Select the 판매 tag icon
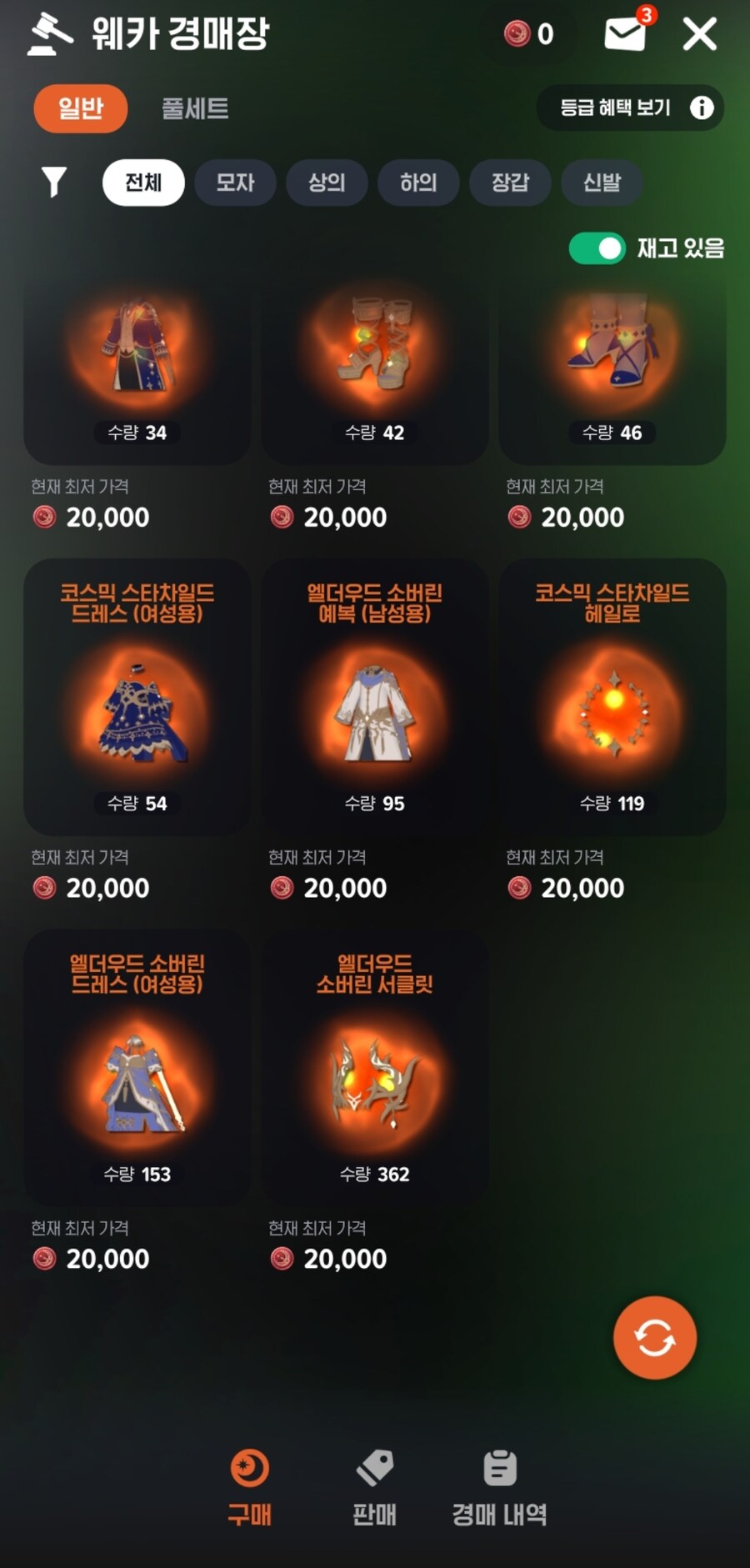The height and width of the screenshot is (1568, 750). 375,1467
